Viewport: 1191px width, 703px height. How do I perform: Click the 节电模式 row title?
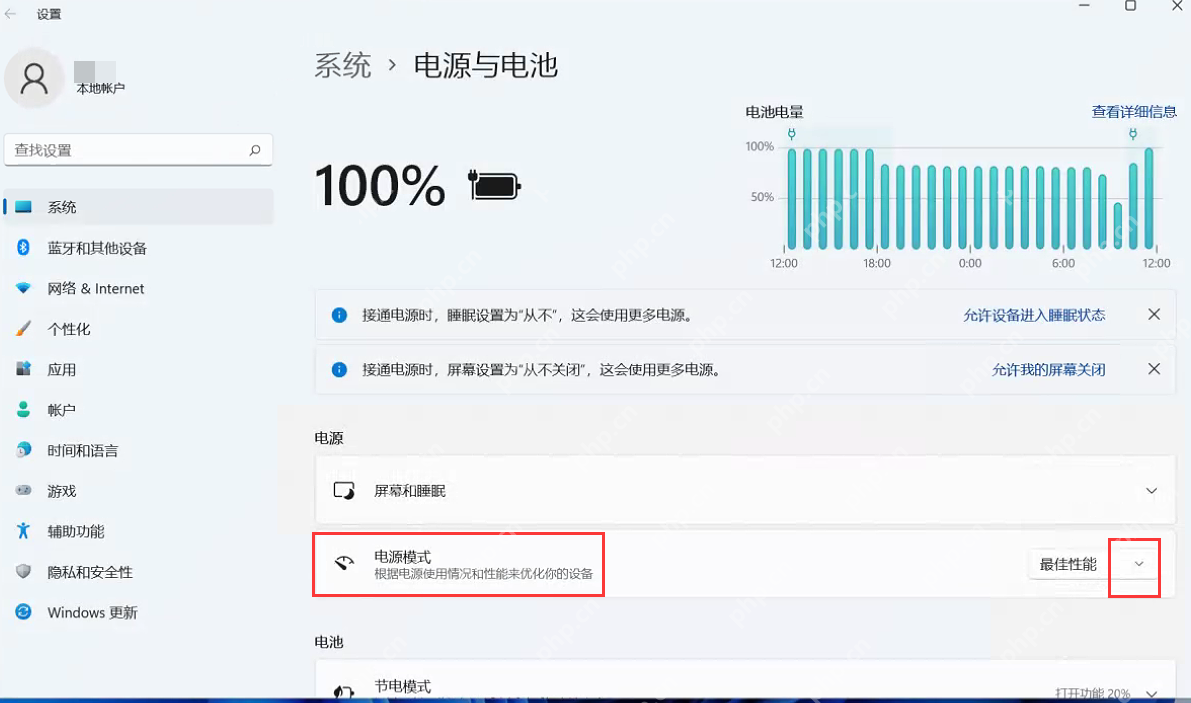tap(403, 686)
